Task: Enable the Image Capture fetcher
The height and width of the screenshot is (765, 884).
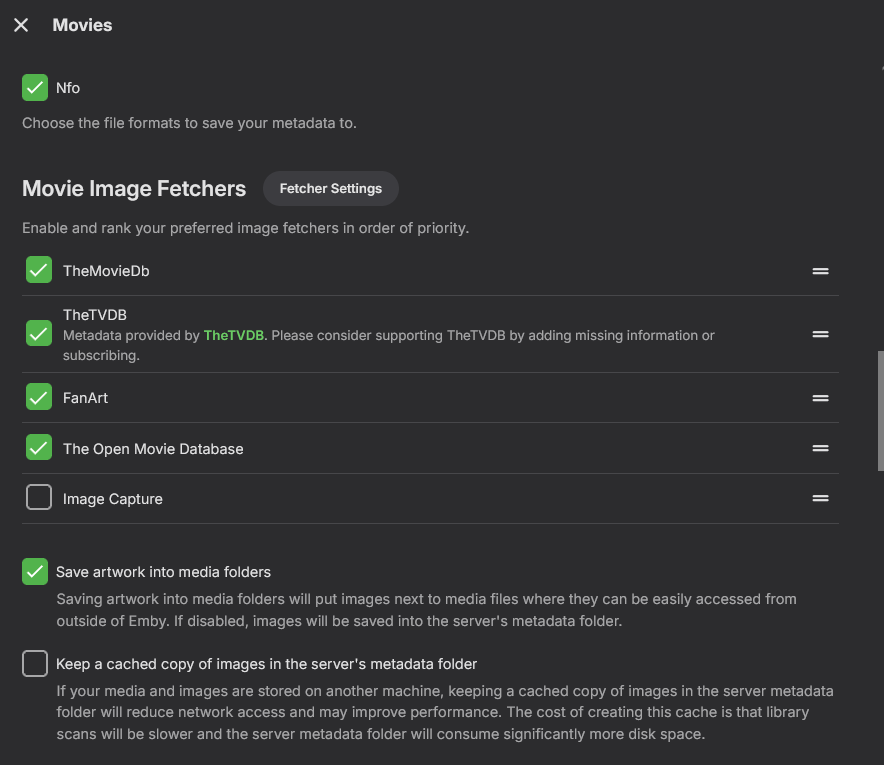Action: pos(39,497)
